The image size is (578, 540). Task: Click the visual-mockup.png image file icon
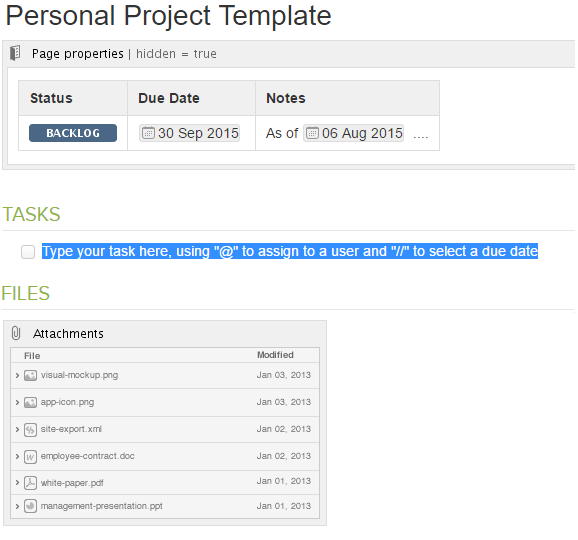tap(30, 375)
